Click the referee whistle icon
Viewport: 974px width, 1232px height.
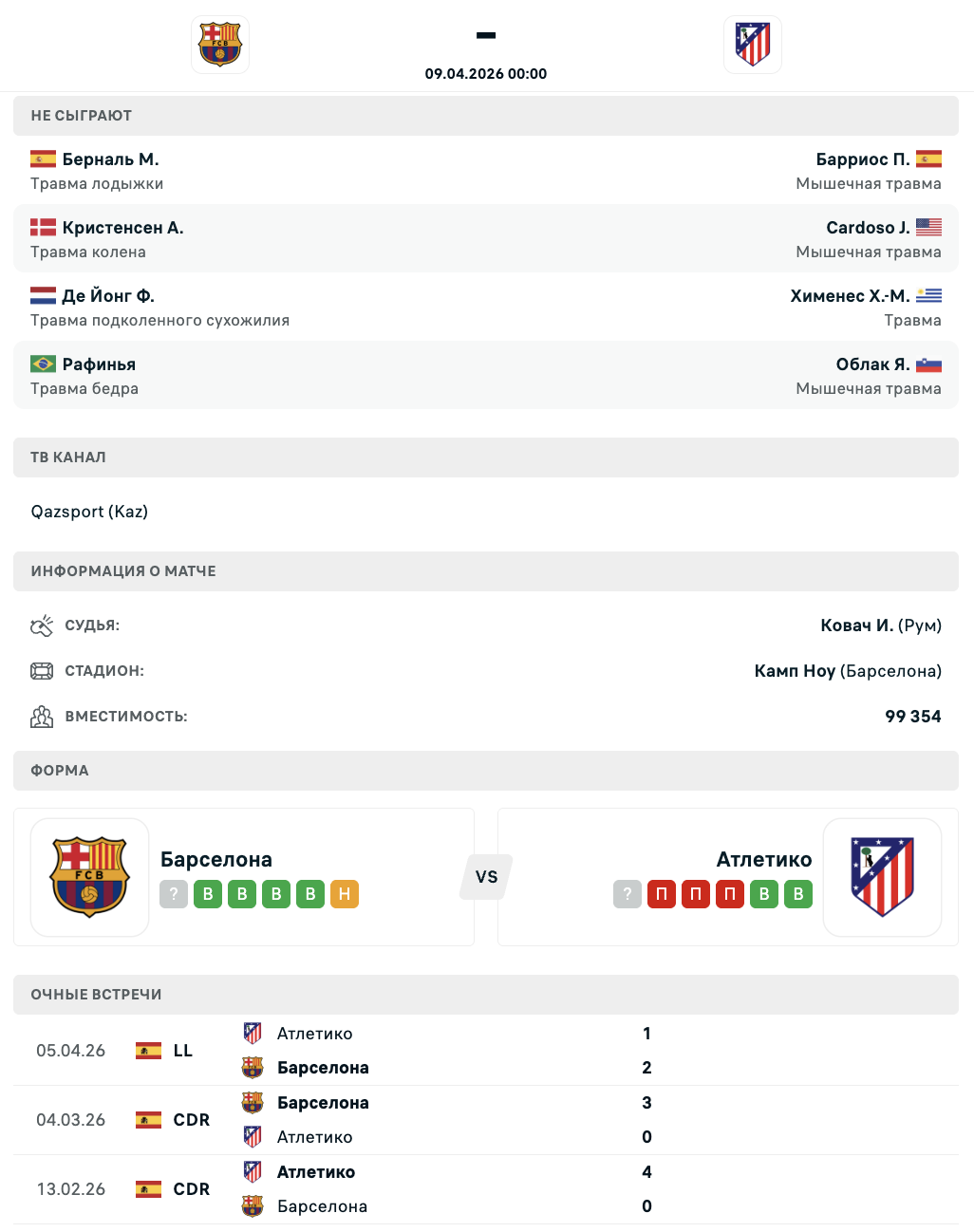click(x=42, y=625)
